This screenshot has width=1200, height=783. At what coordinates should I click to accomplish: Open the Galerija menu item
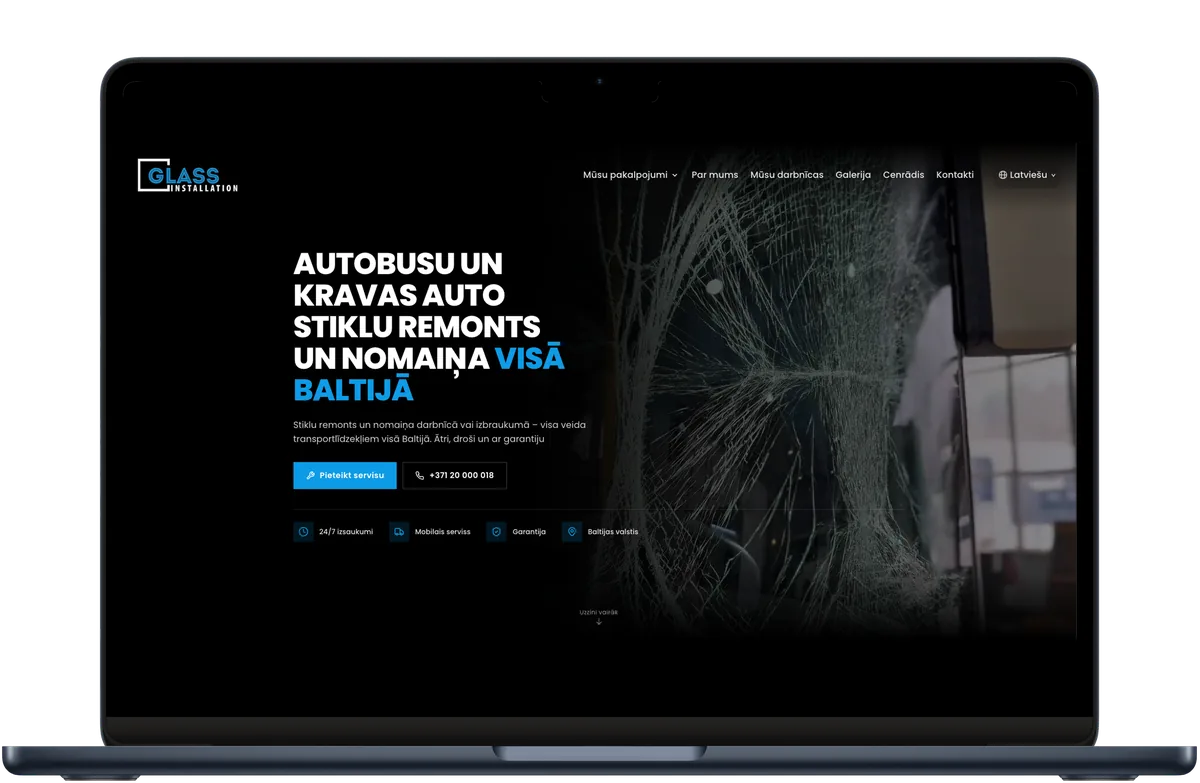853,175
